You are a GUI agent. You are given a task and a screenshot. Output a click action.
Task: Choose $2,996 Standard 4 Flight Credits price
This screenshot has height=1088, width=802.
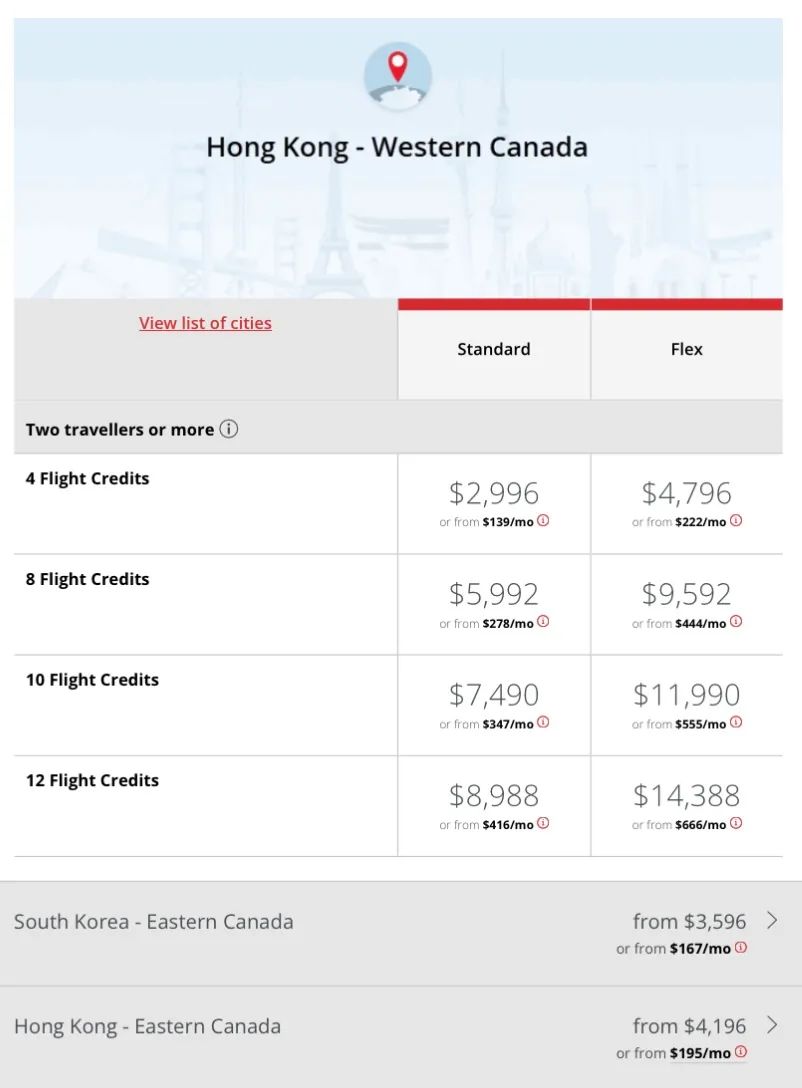point(494,493)
